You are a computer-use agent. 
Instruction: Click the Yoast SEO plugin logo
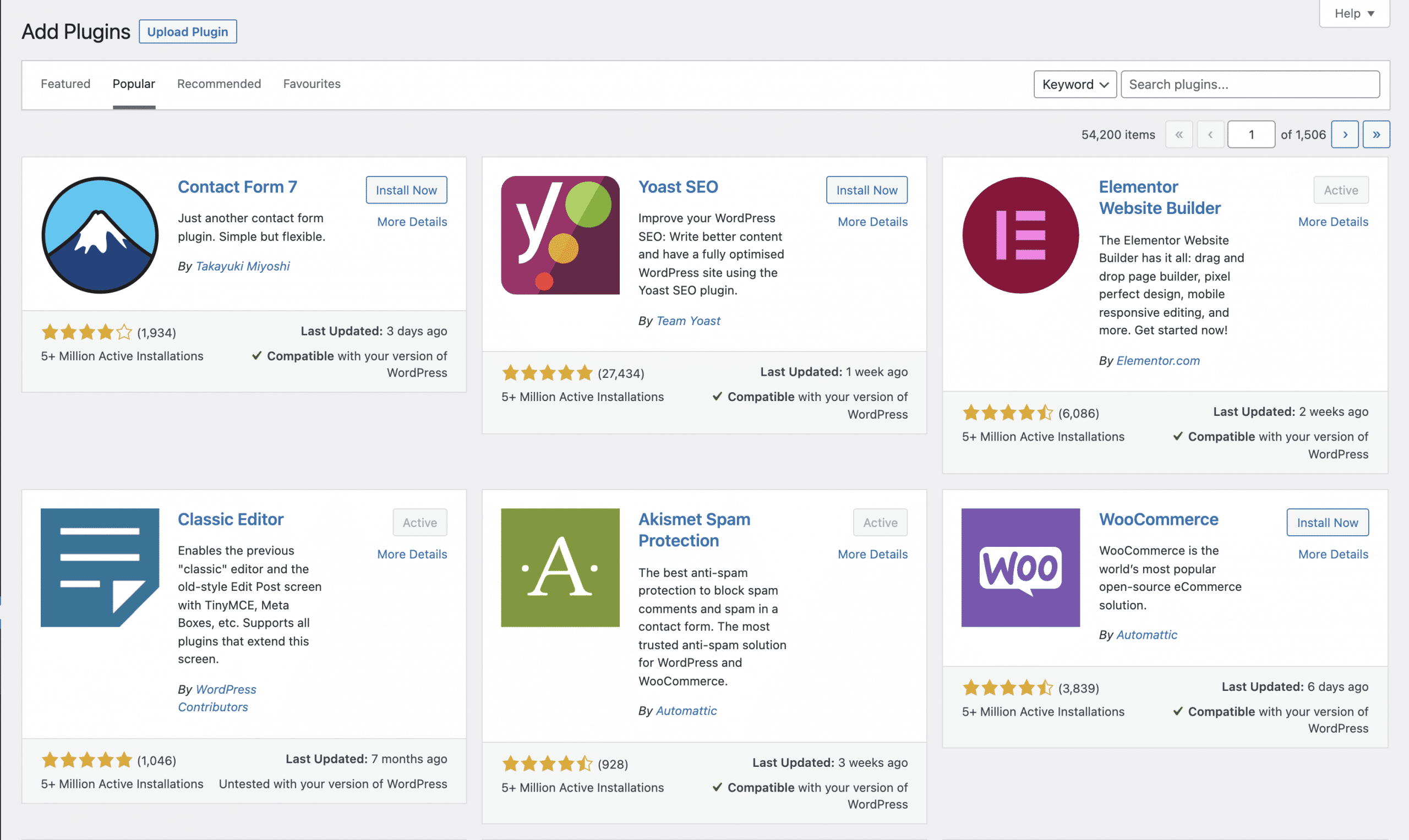click(560, 235)
